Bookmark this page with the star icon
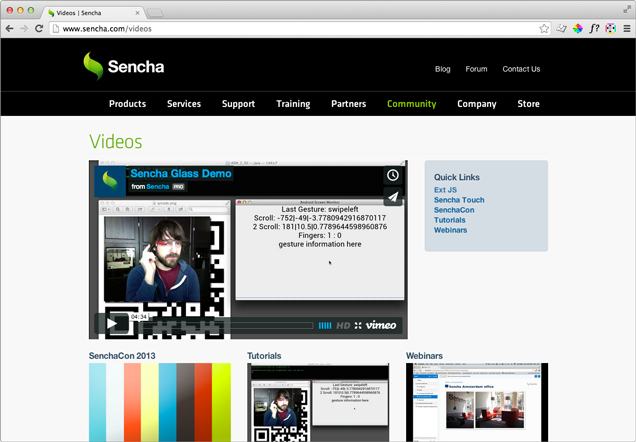The height and width of the screenshot is (442, 636). tap(544, 28)
